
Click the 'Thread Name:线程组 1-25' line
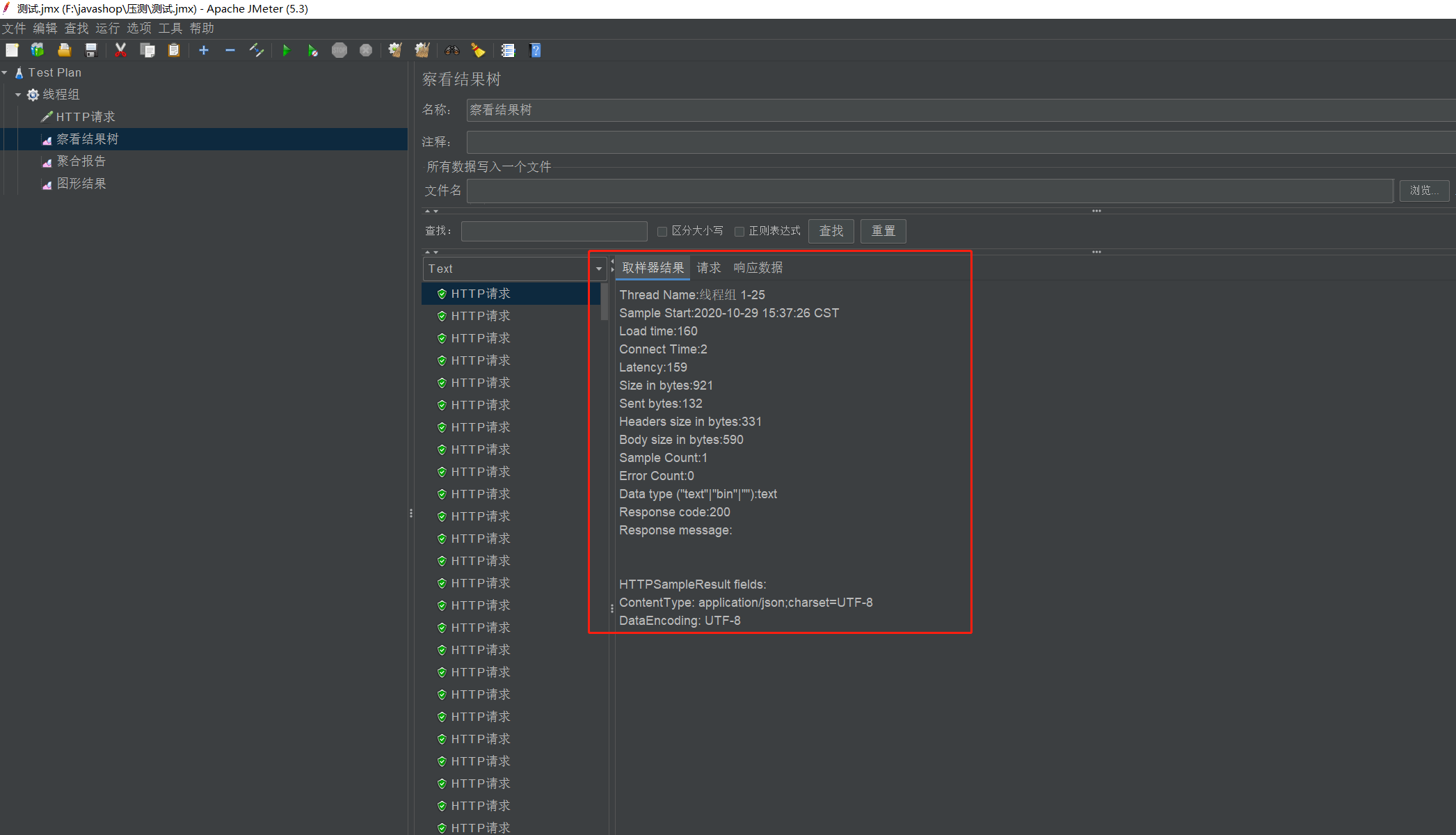(692, 295)
